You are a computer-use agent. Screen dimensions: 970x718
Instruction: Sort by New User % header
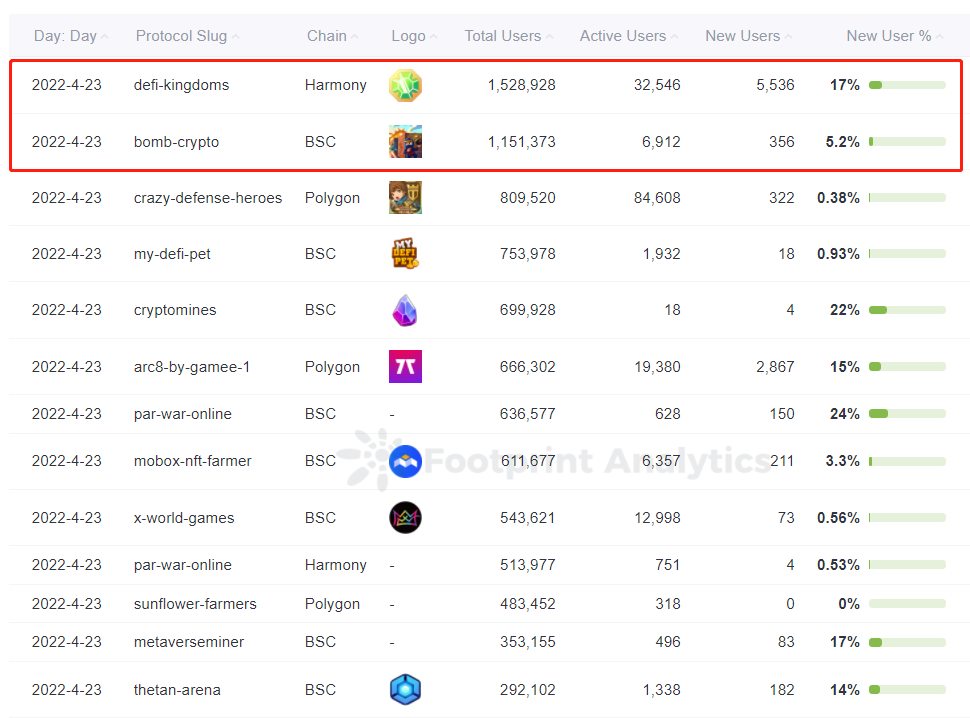point(888,36)
